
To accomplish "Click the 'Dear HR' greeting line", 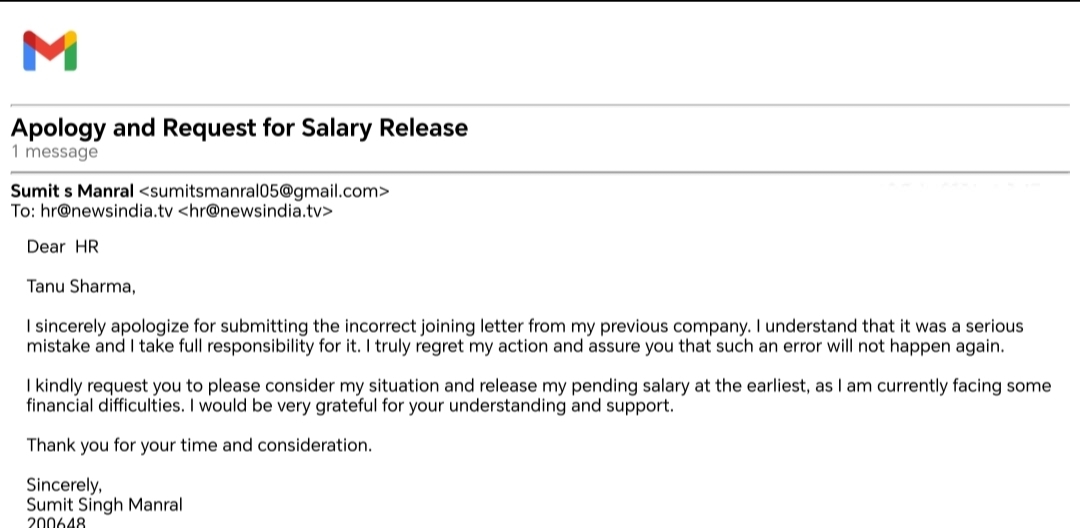I will (x=63, y=247).
